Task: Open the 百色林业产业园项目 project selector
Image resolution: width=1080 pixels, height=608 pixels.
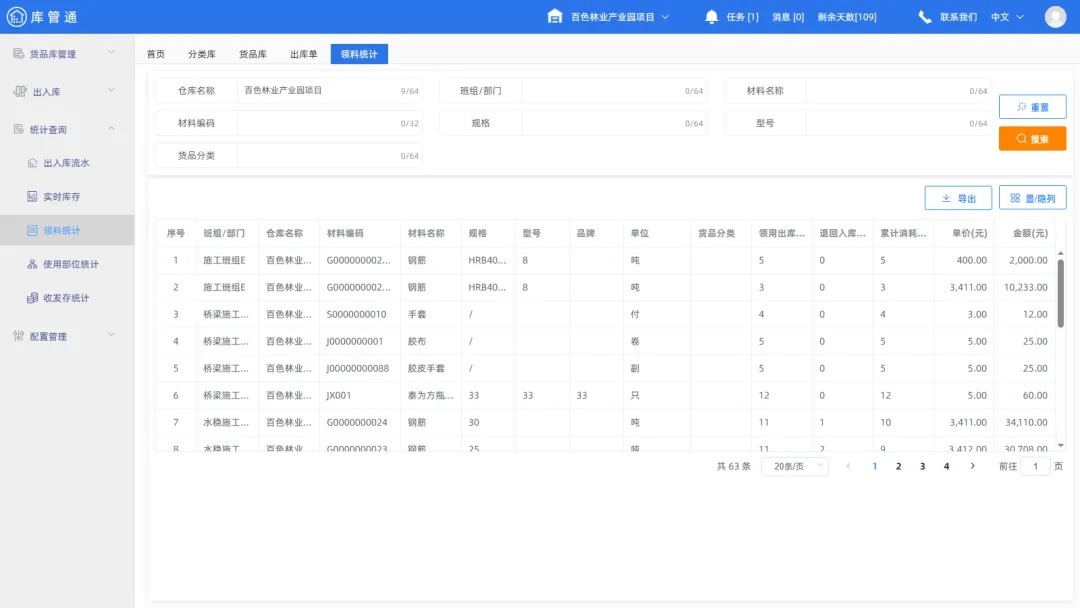Action: click(x=611, y=15)
